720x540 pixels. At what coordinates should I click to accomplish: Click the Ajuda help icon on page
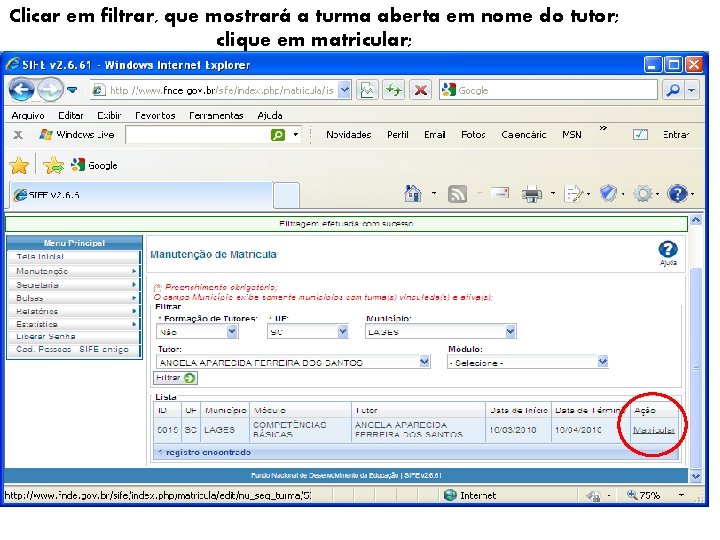668,253
